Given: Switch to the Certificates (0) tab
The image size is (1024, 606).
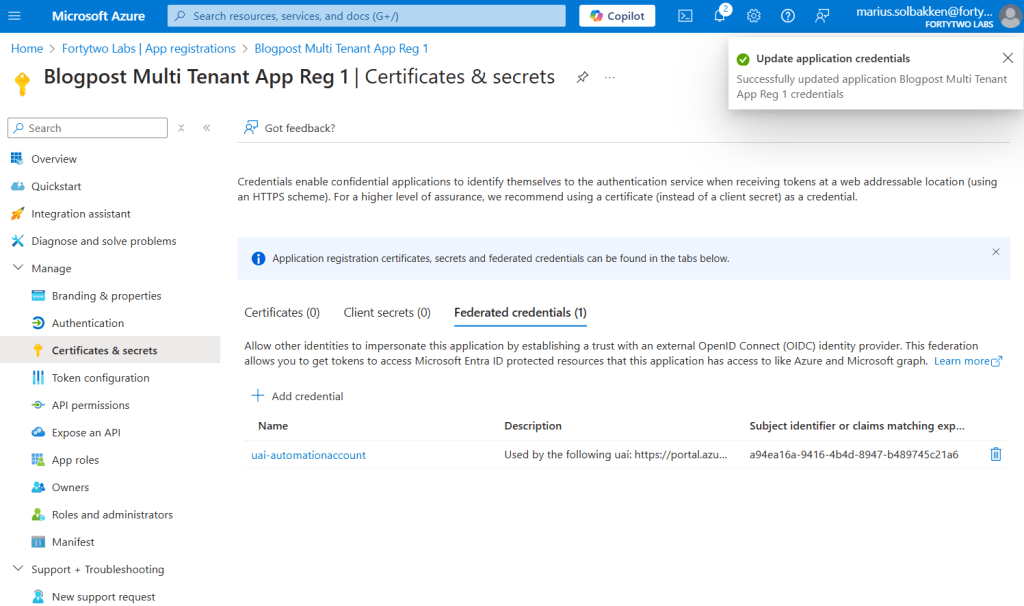Looking at the screenshot, I should pyautogui.click(x=282, y=313).
